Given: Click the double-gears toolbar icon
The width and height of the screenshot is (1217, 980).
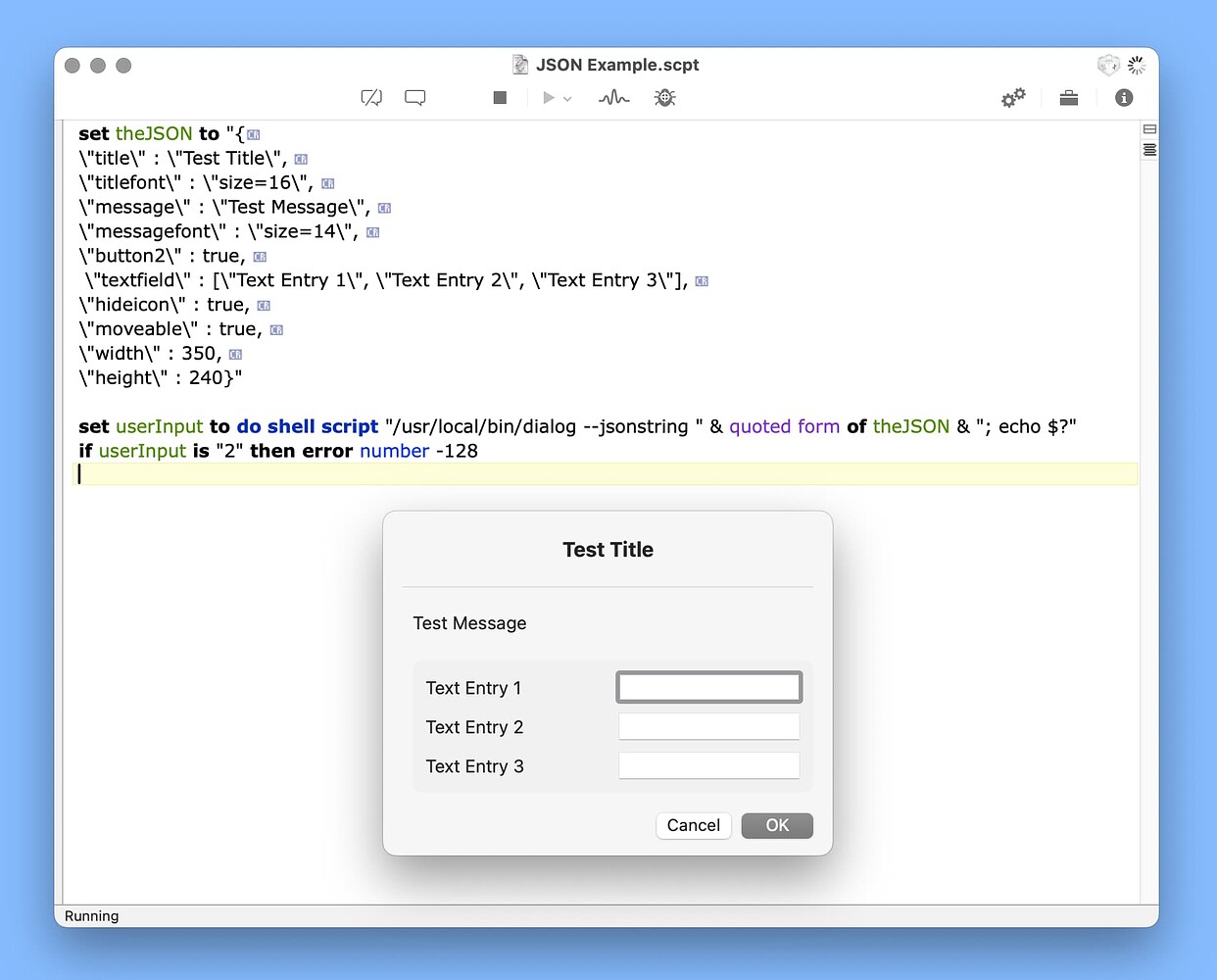Looking at the screenshot, I should click(1013, 97).
